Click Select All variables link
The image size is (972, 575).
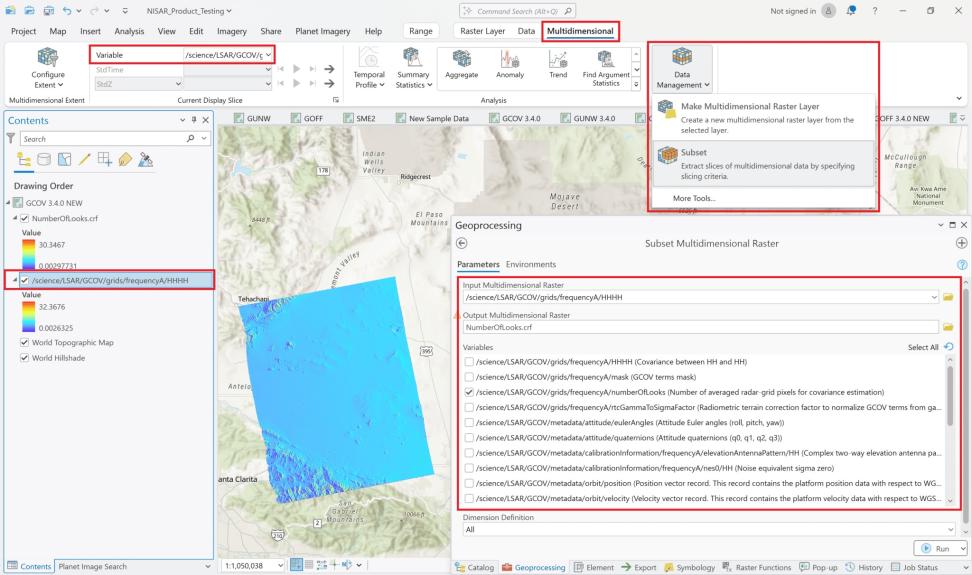[923, 348]
